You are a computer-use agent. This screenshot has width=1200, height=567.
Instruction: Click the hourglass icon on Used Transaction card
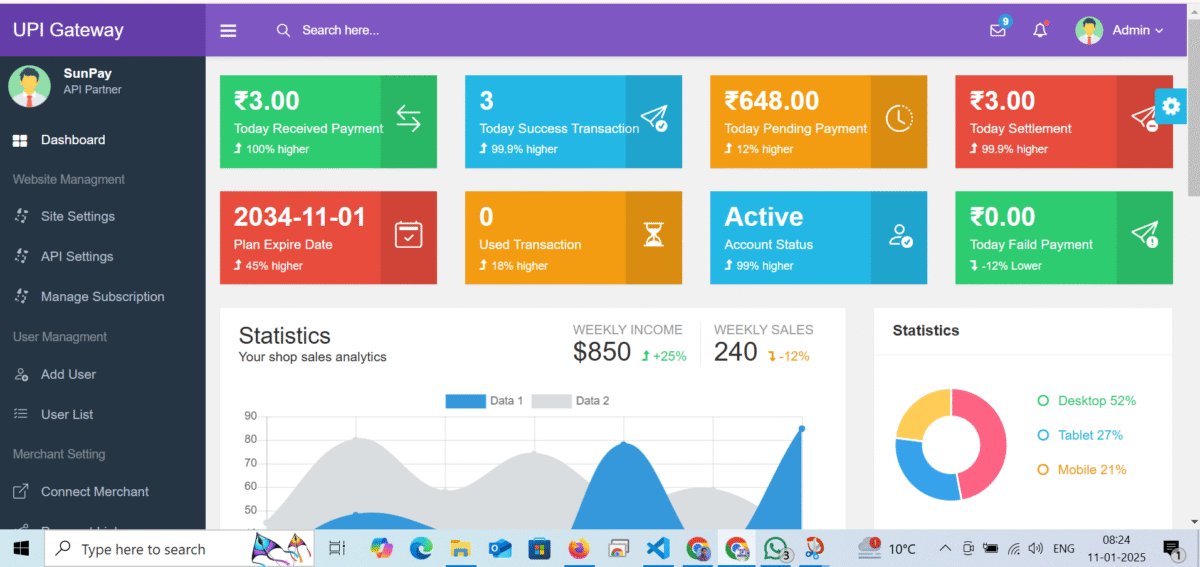[654, 235]
